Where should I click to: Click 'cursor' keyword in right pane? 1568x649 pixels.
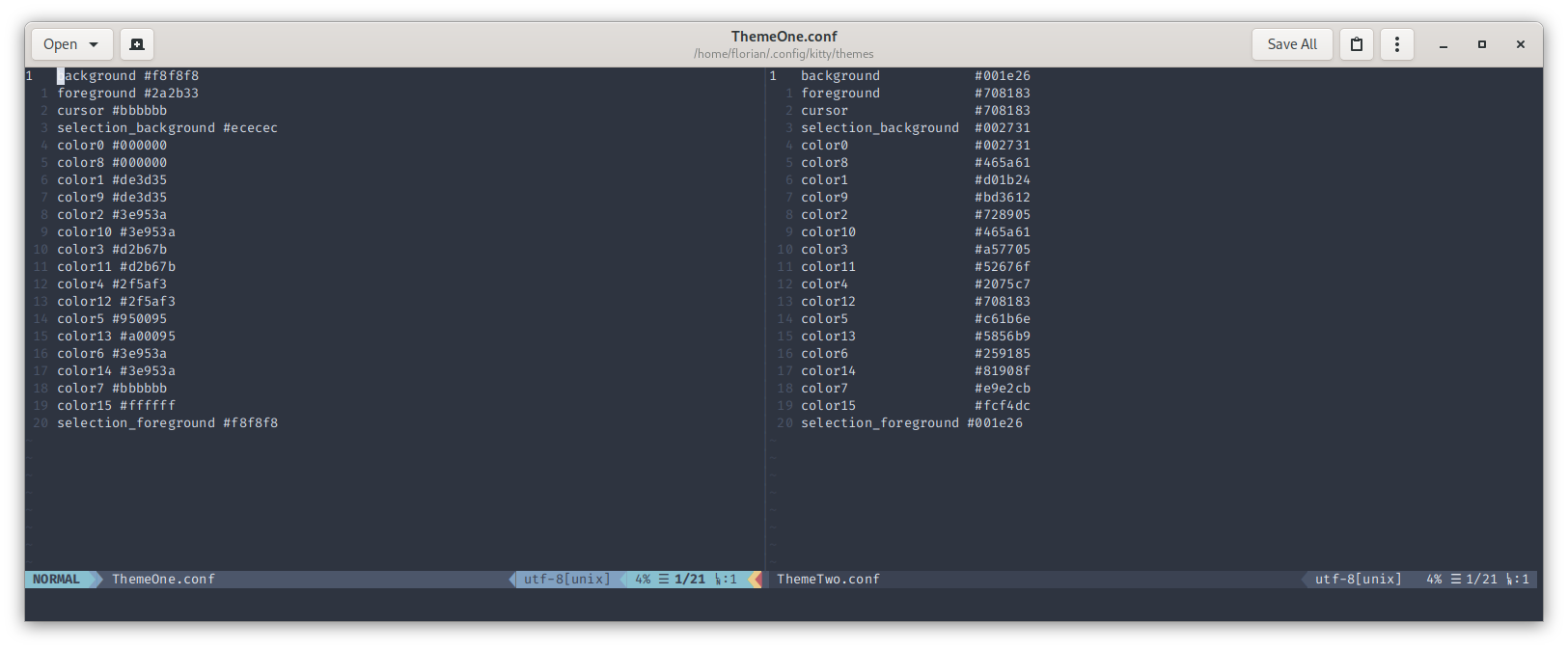pos(824,111)
